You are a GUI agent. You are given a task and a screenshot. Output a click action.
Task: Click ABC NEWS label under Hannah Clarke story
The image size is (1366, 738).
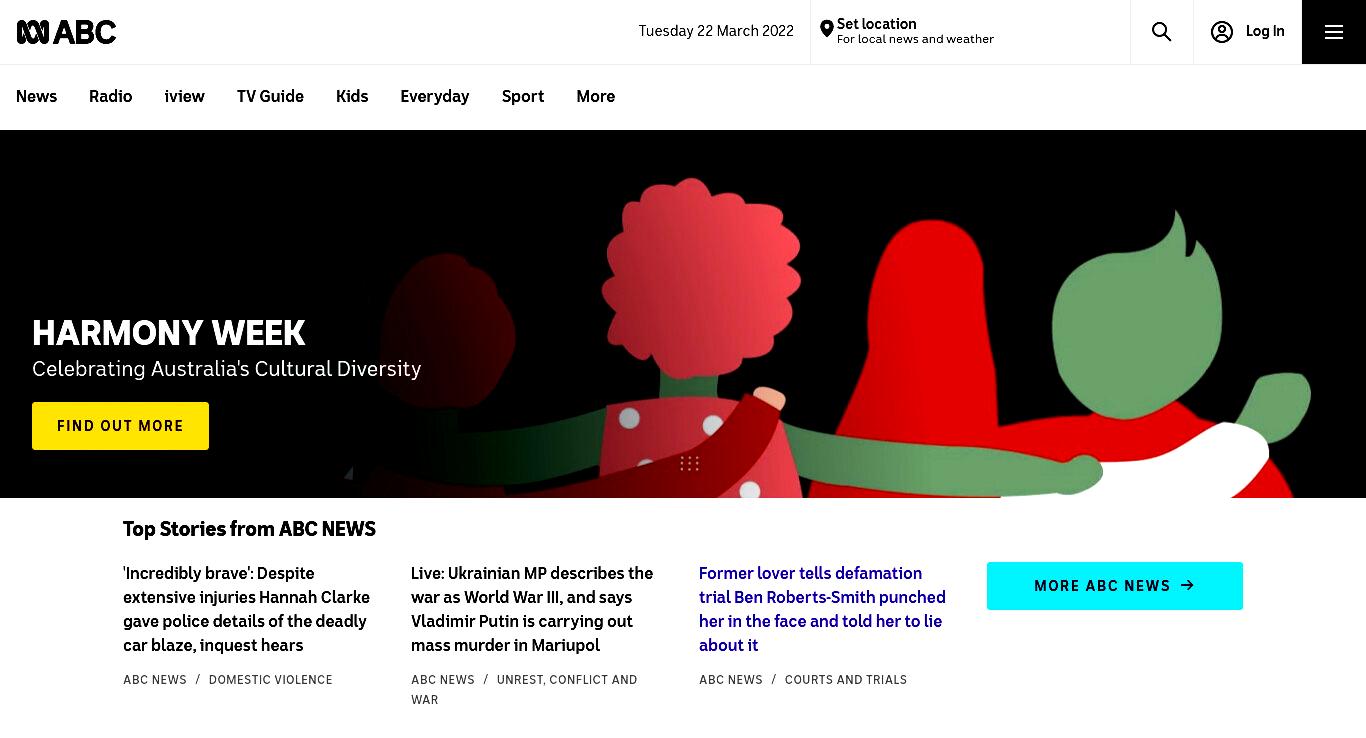155,680
